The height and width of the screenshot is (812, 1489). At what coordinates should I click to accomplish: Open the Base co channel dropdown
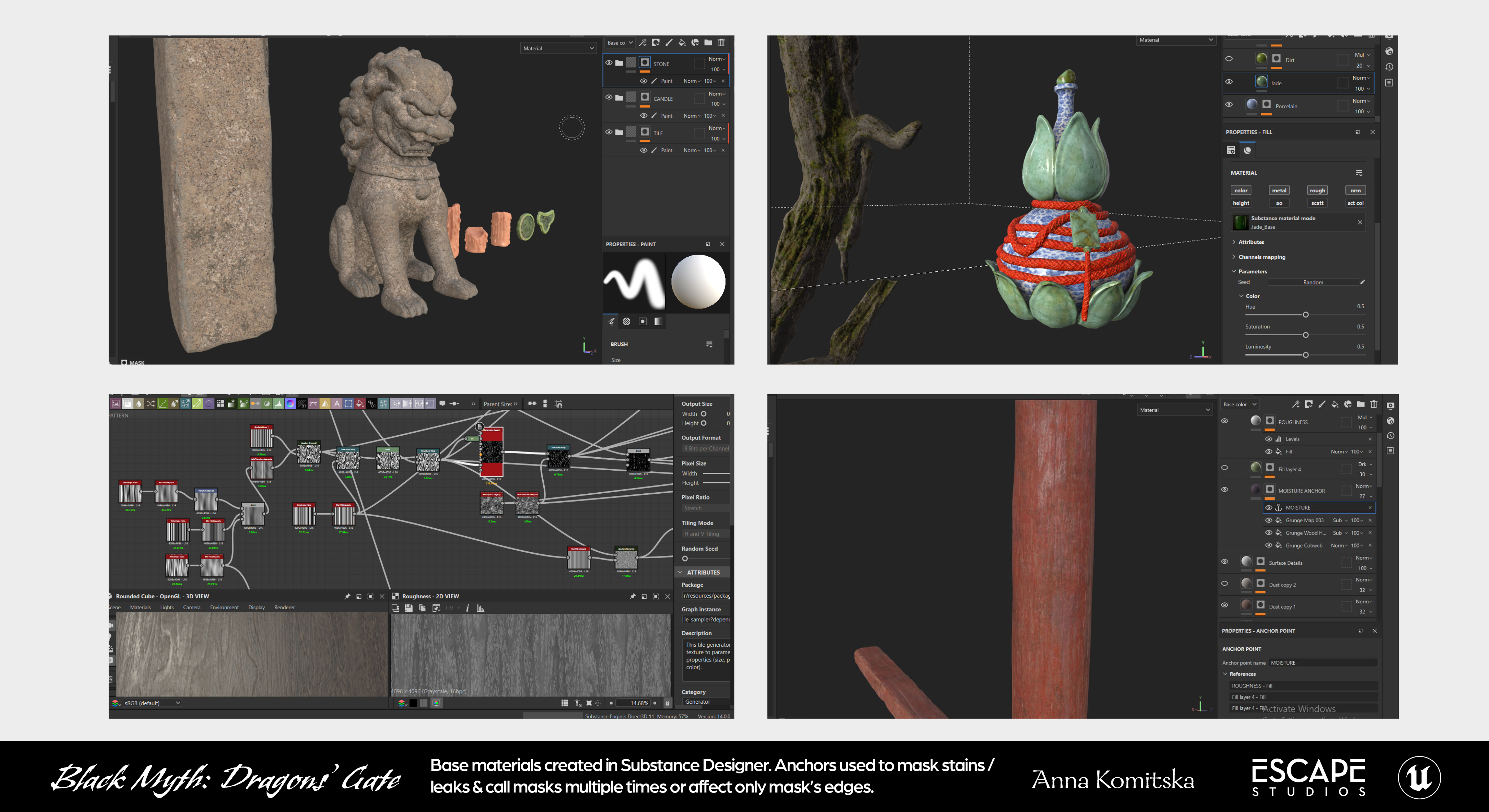620,43
